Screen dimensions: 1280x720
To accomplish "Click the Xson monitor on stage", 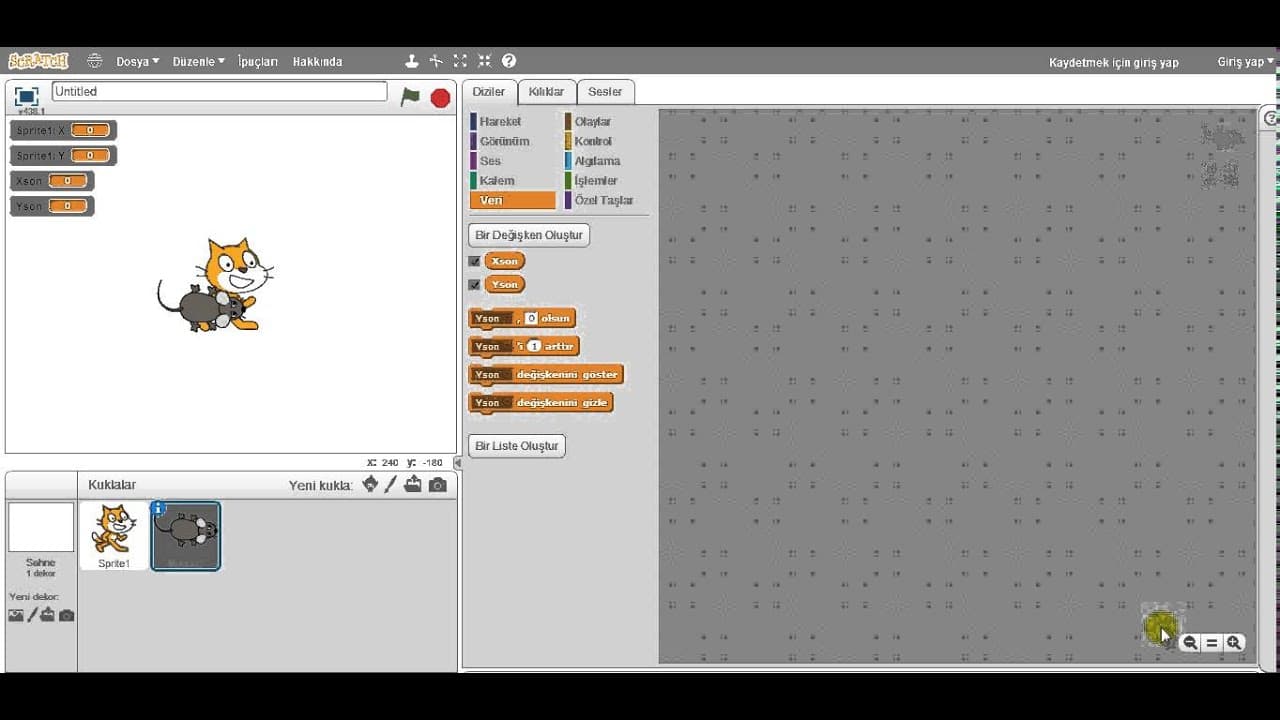I will point(52,181).
